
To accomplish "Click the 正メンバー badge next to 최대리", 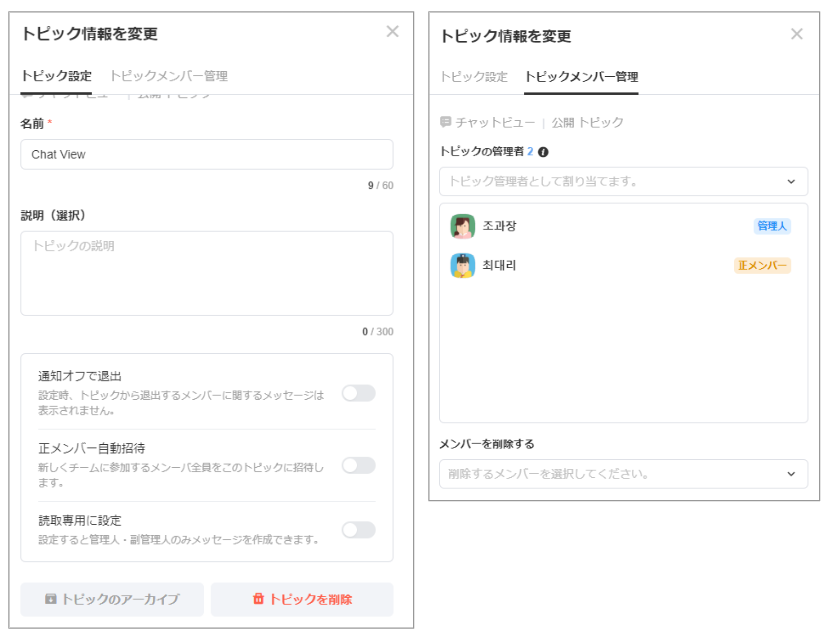I will 762,266.
